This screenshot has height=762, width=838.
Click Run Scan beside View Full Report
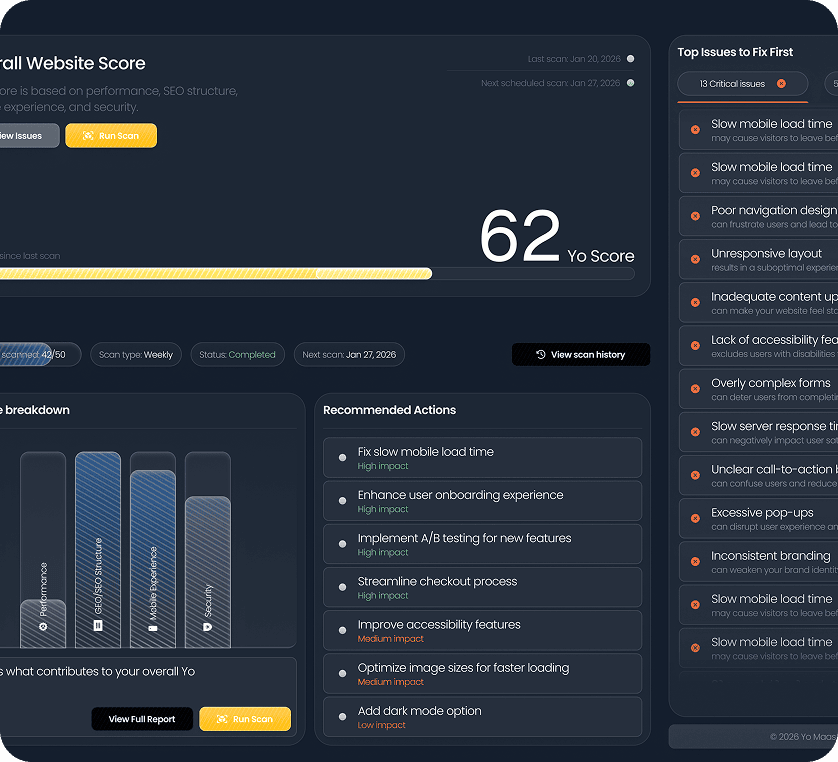pos(245,719)
